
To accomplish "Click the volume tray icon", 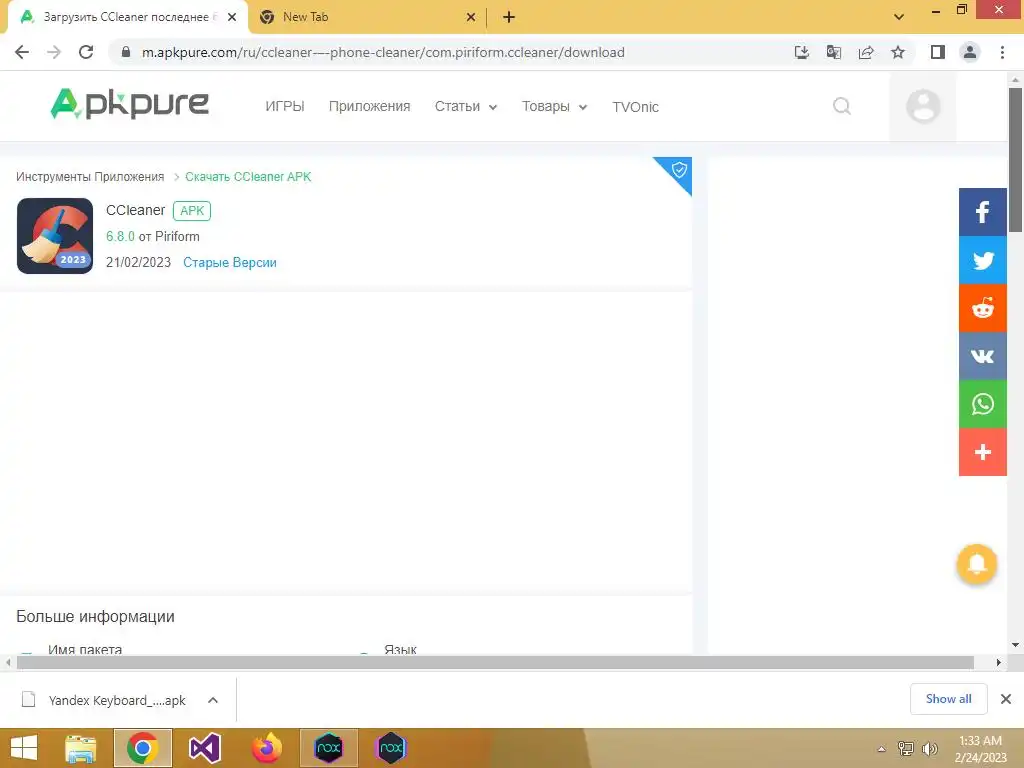I will [929, 748].
